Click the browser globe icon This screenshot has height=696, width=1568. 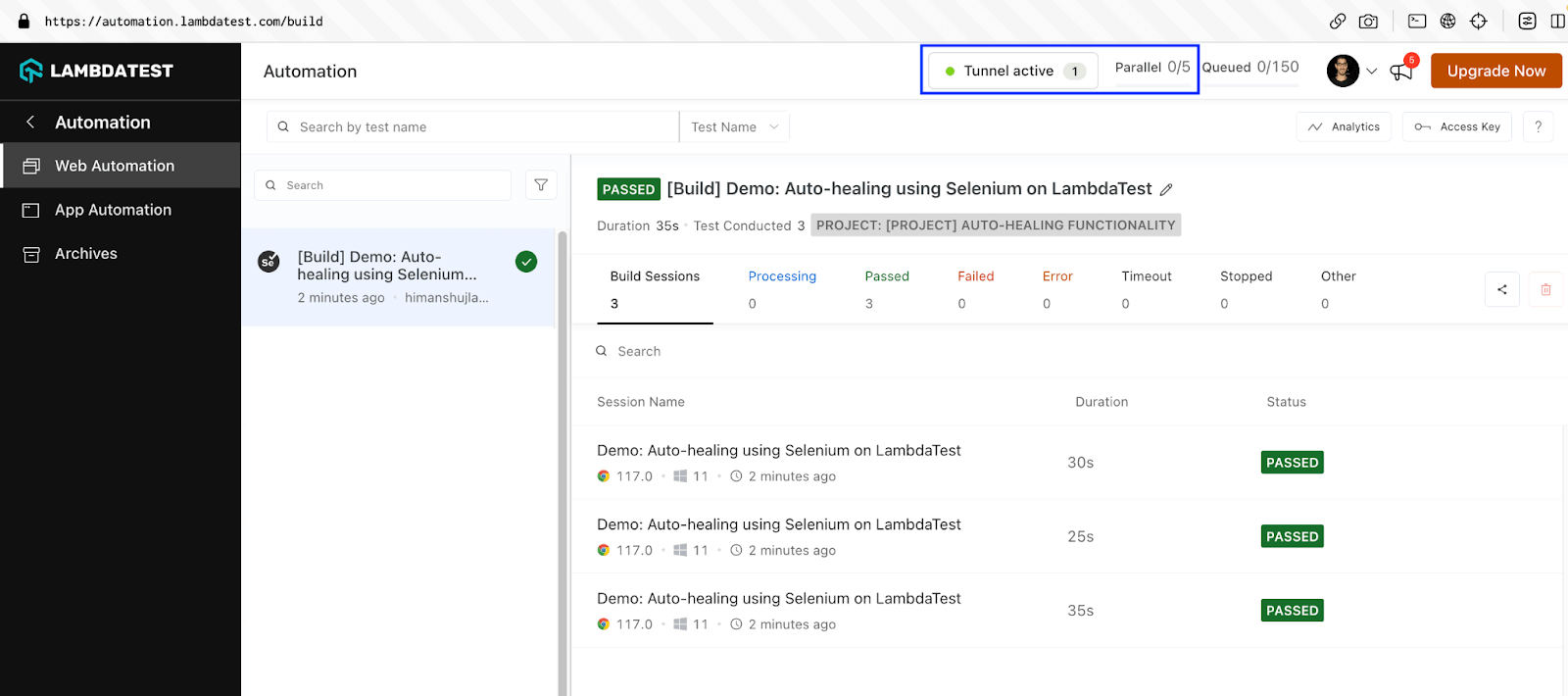(x=1447, y=21)
